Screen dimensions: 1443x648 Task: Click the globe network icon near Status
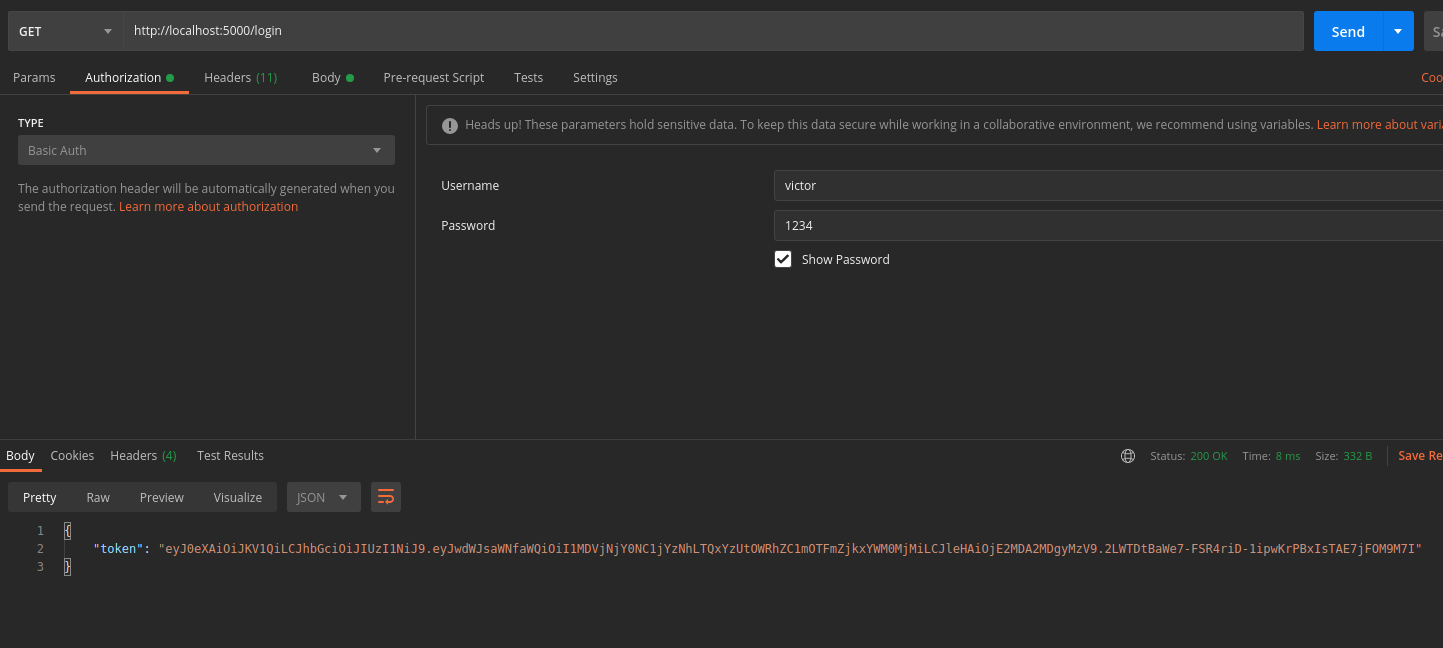point(1128,456)
